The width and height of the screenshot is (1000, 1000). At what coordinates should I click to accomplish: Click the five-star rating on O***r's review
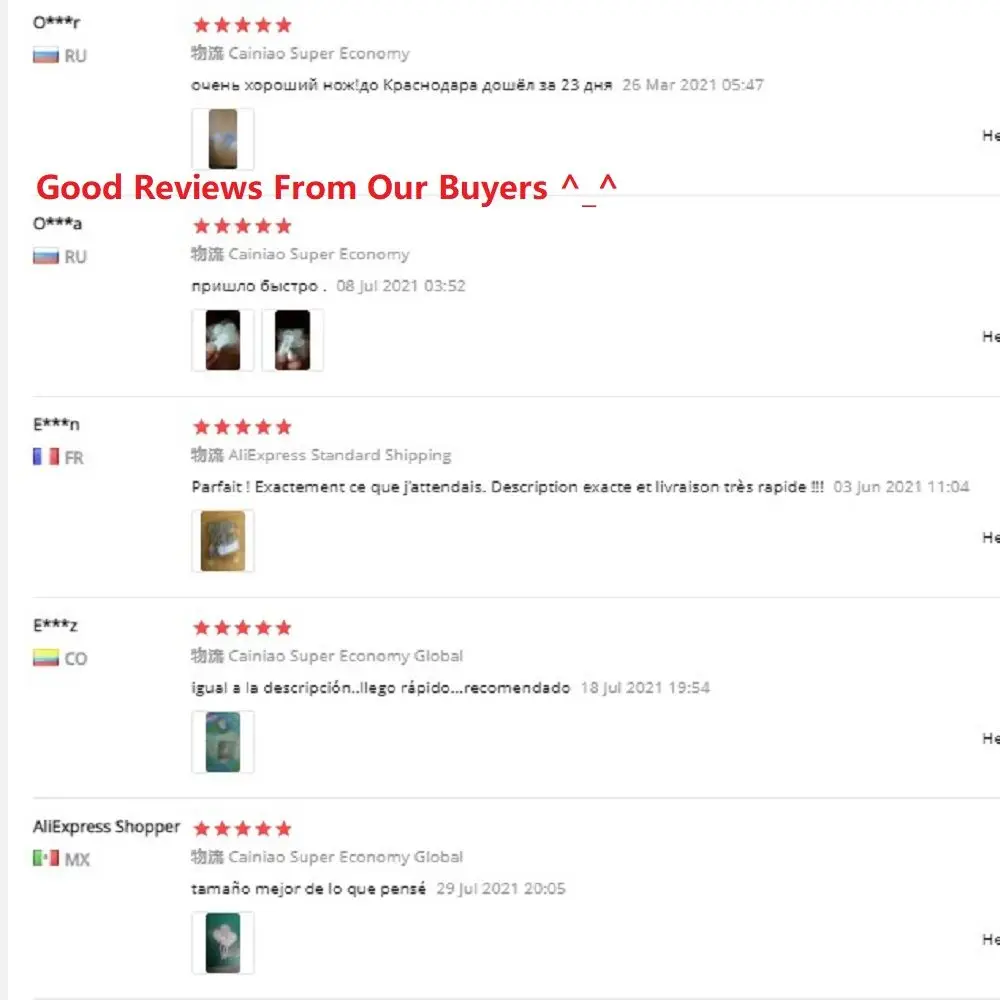(242, 25)
